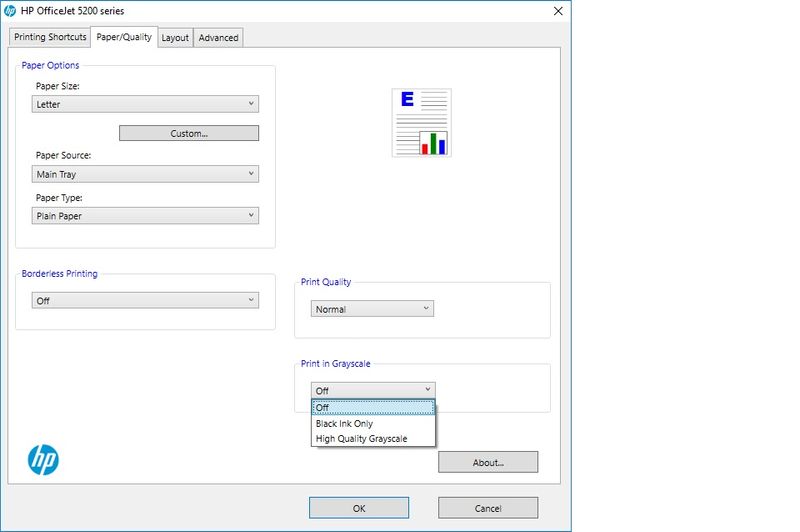
Task: Click the document preview thumbnail
Action: click(x=421, y=123)
